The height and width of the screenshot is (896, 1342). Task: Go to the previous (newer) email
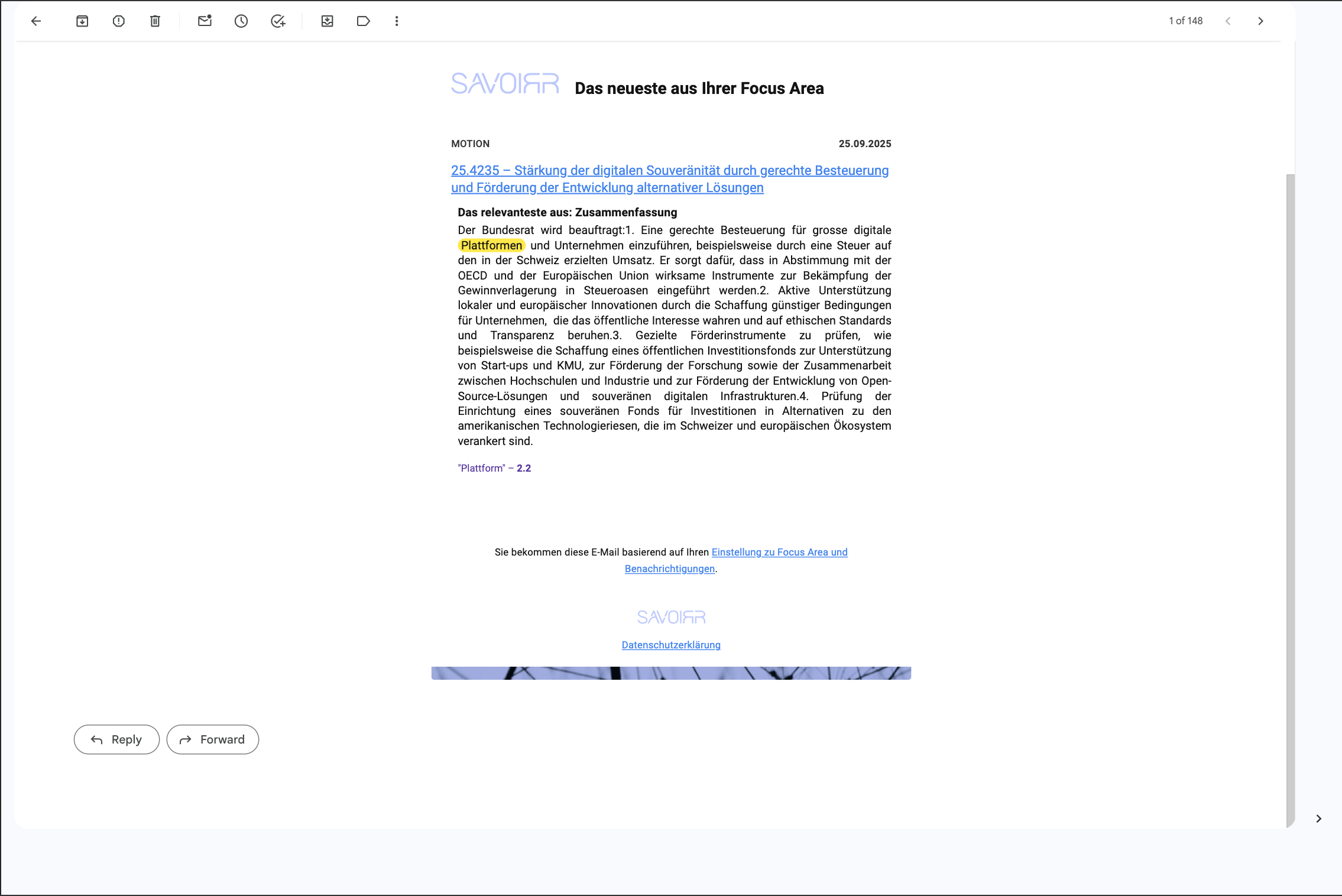(x=1228, y=21)
